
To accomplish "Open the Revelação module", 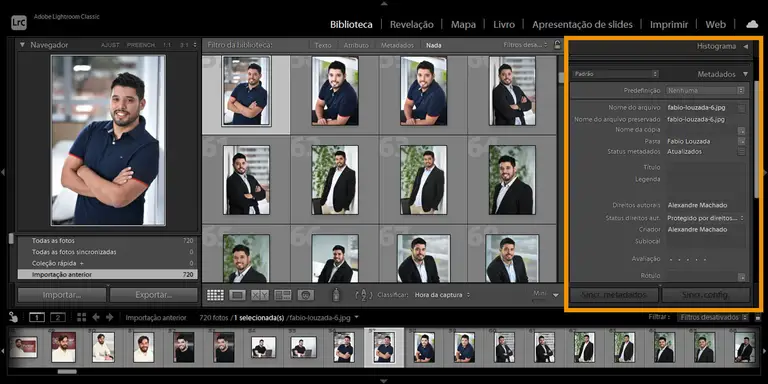I will click(x=411, y=24).
